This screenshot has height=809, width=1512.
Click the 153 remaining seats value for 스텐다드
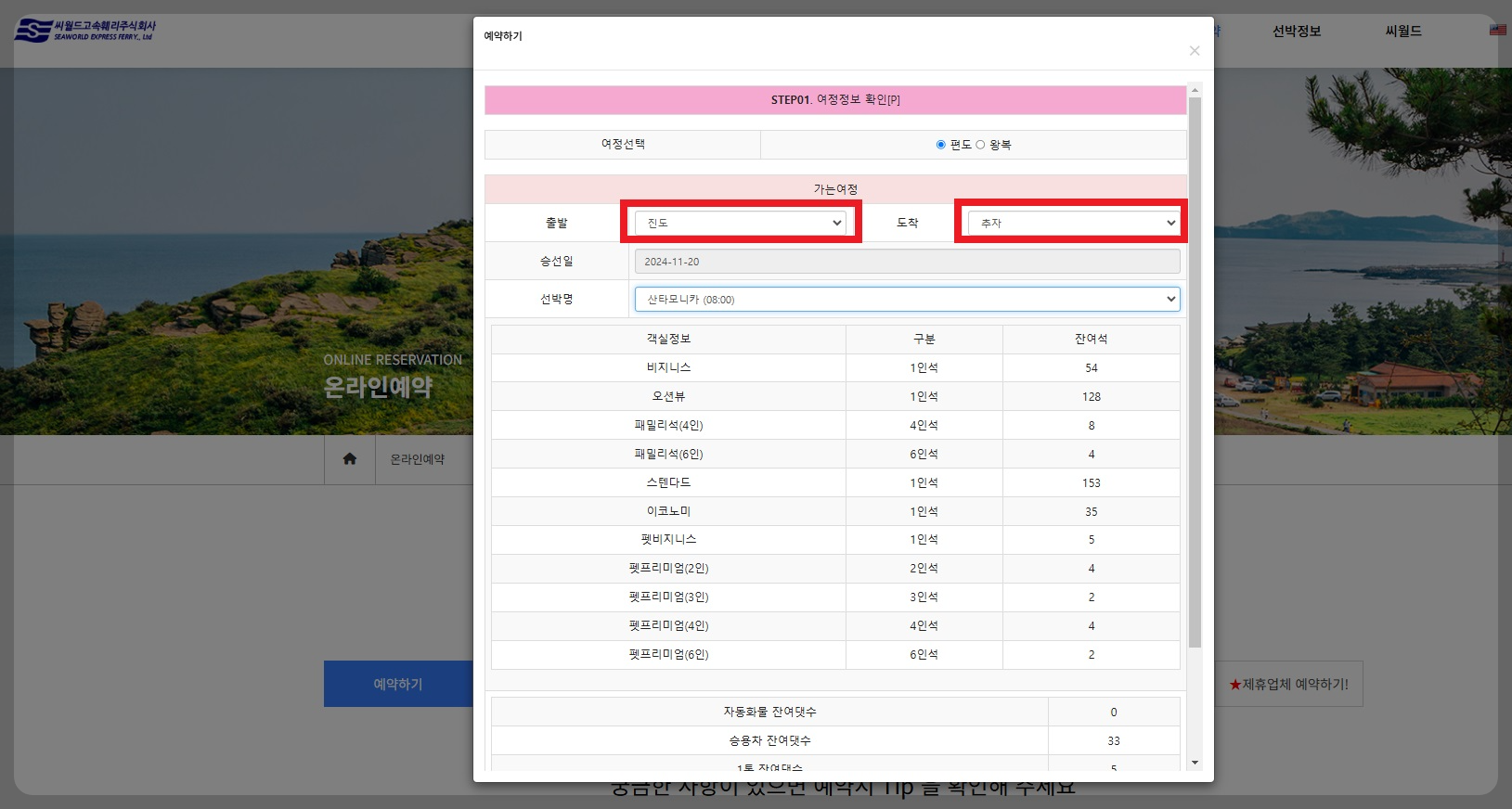click(1092, 482)
